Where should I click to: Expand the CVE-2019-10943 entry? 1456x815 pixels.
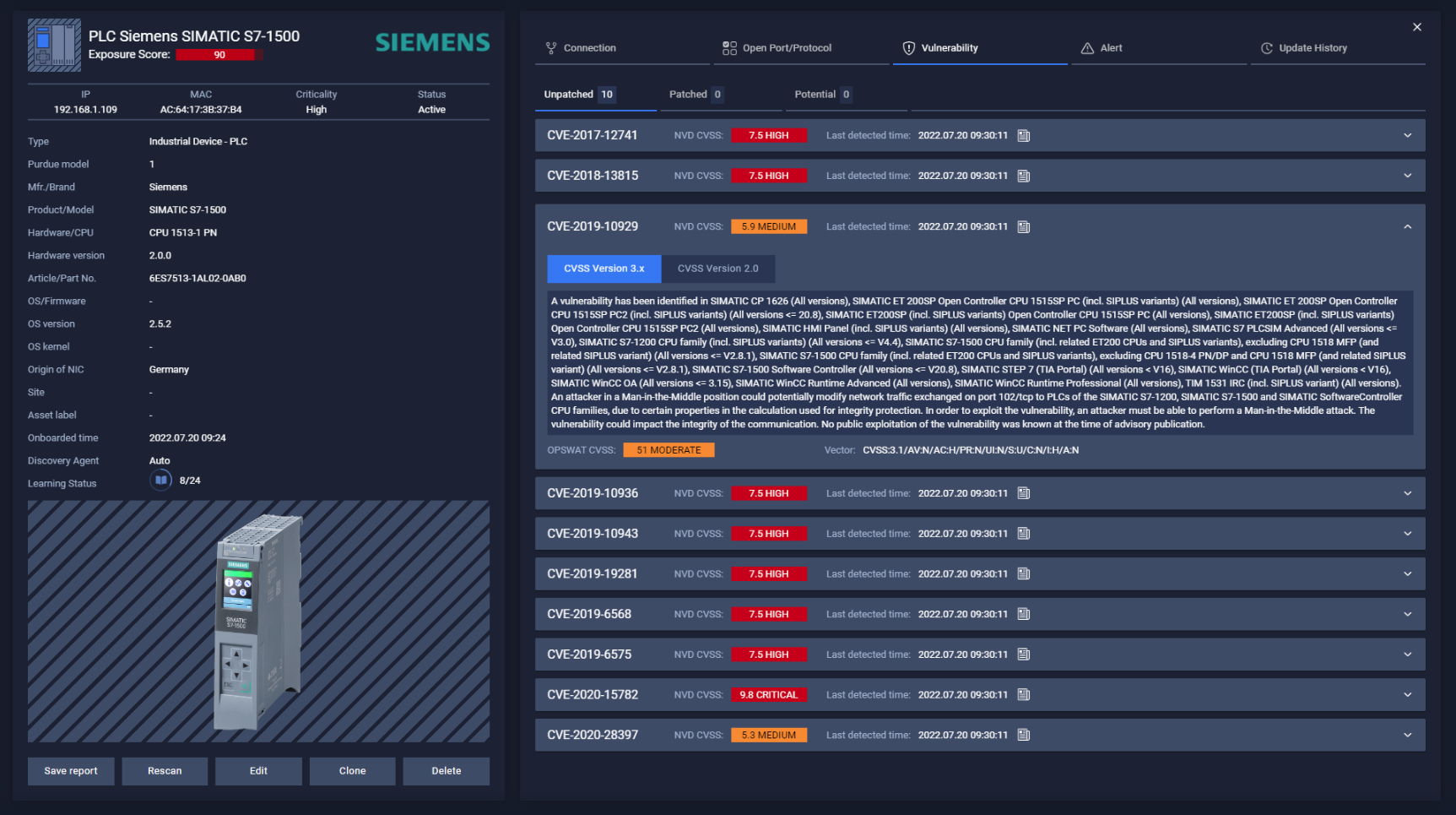click(1408, 534)
